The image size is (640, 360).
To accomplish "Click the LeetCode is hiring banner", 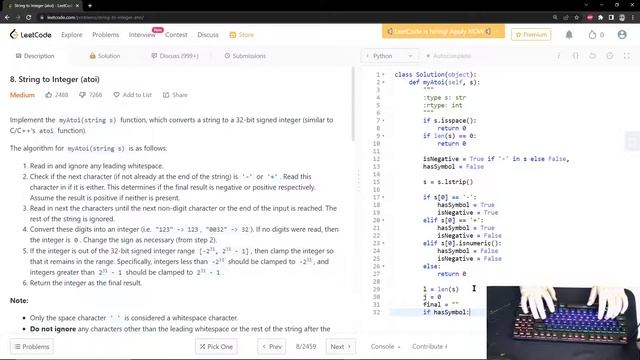I will [x=443, y=31].
